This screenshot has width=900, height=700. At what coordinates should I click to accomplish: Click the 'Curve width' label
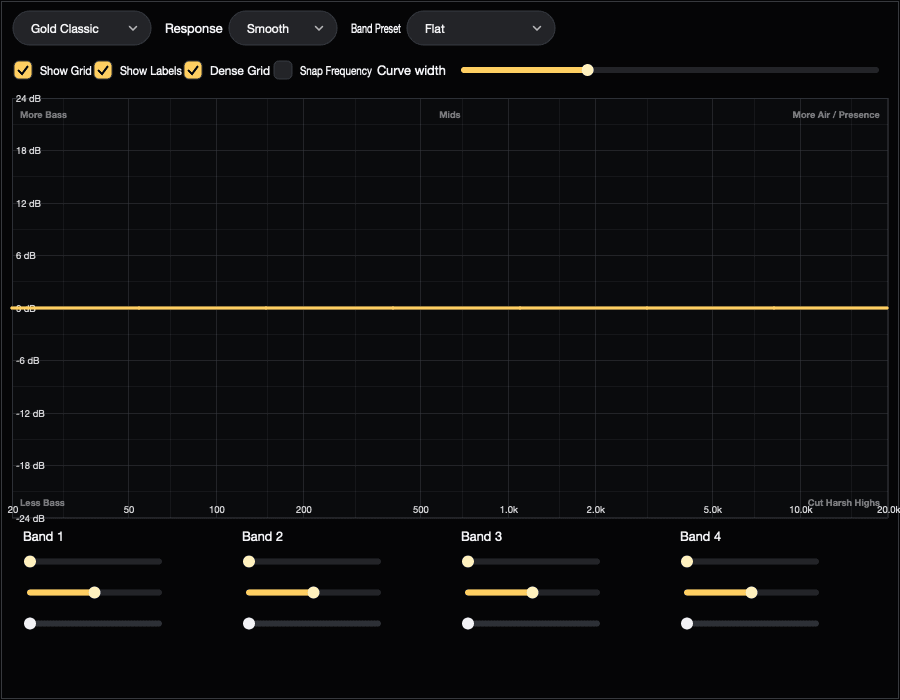411,71
